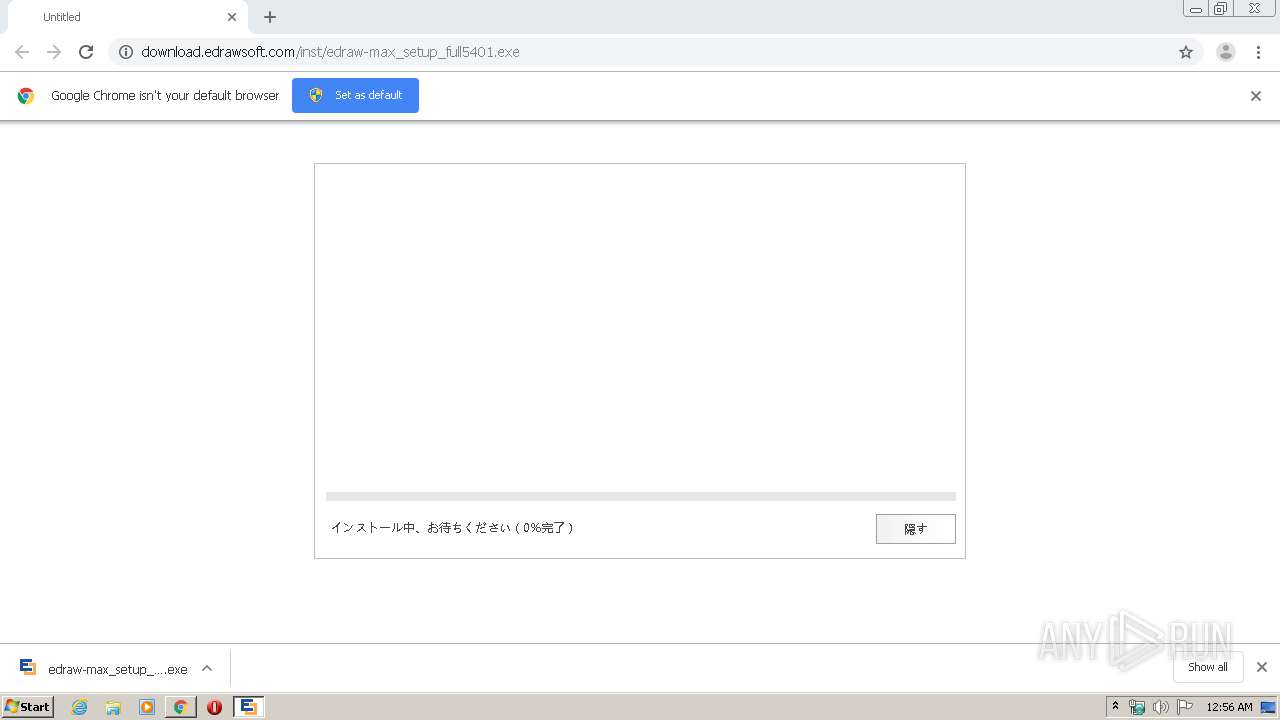Click the installer progress bar
1280x720 pixels.
[x=641, y=496]
